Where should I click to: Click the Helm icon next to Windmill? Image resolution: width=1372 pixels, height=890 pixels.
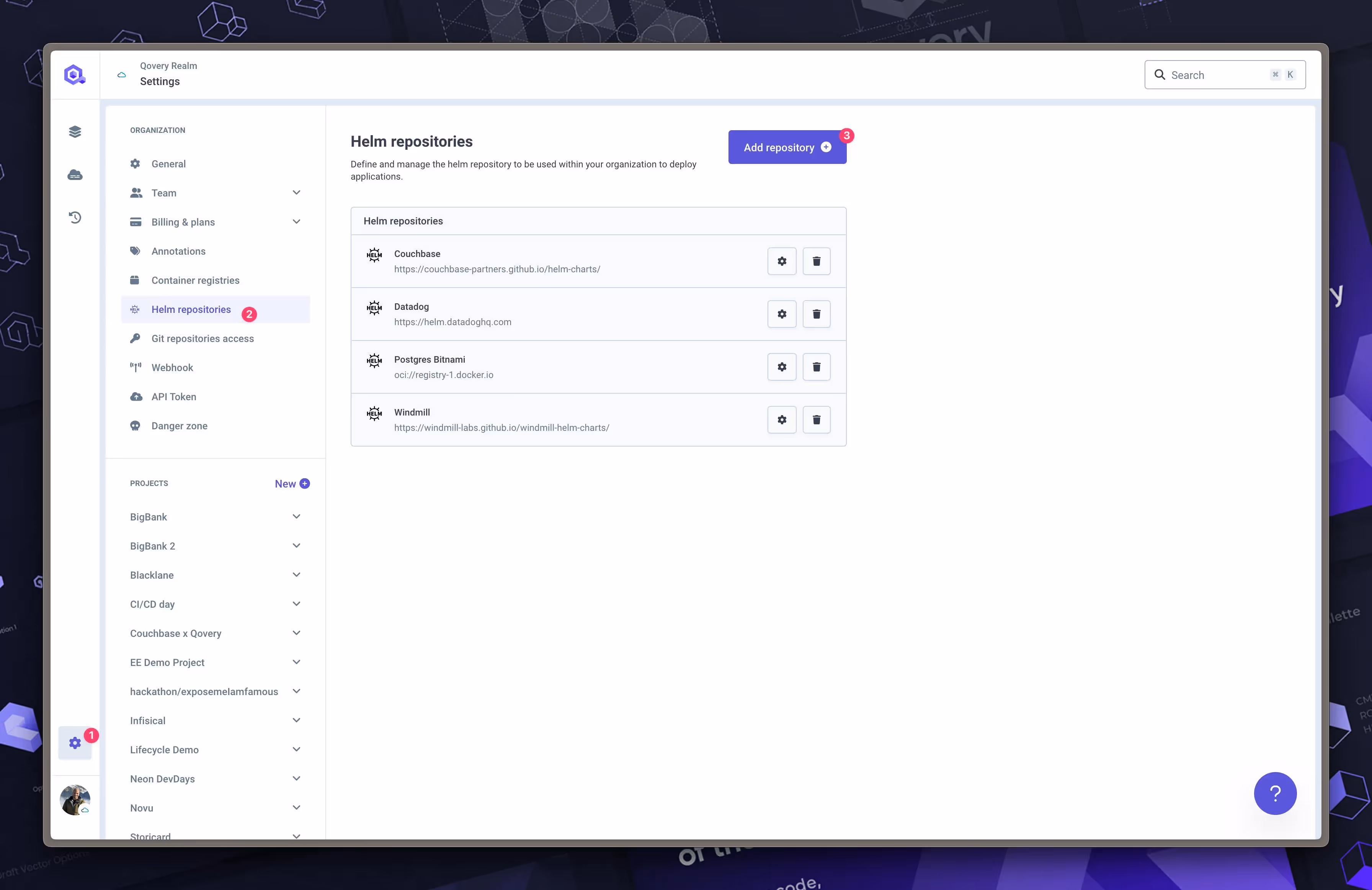(374, 414)
